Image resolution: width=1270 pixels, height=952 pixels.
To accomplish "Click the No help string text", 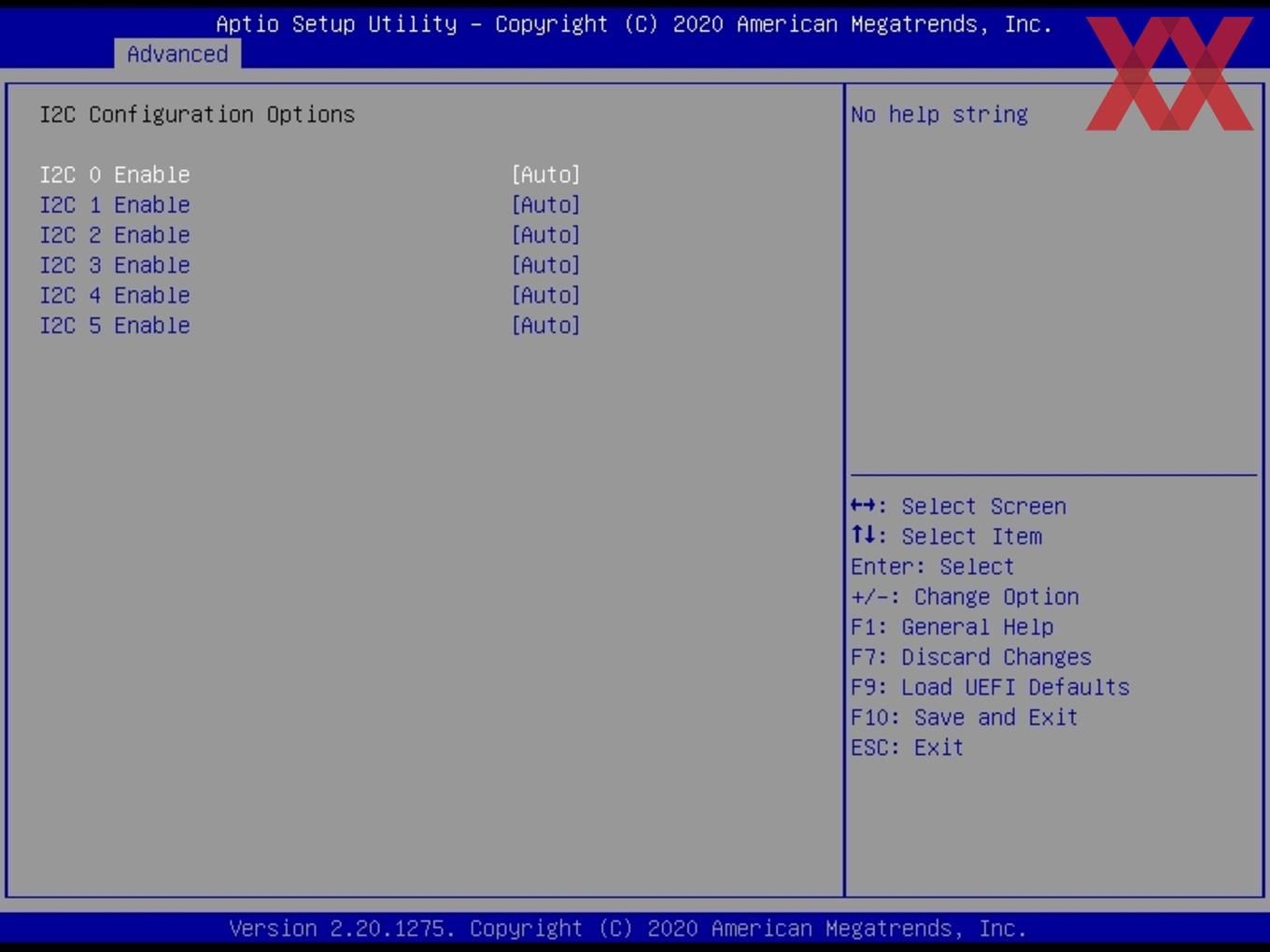I will click(939, 115).
